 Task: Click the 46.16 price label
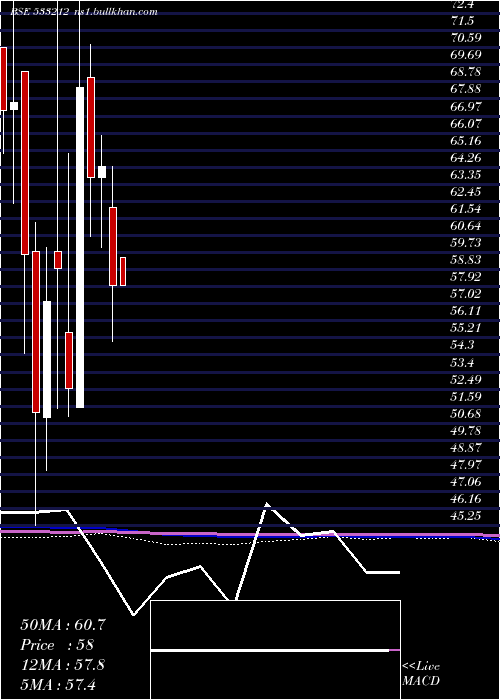click(466, 500)
